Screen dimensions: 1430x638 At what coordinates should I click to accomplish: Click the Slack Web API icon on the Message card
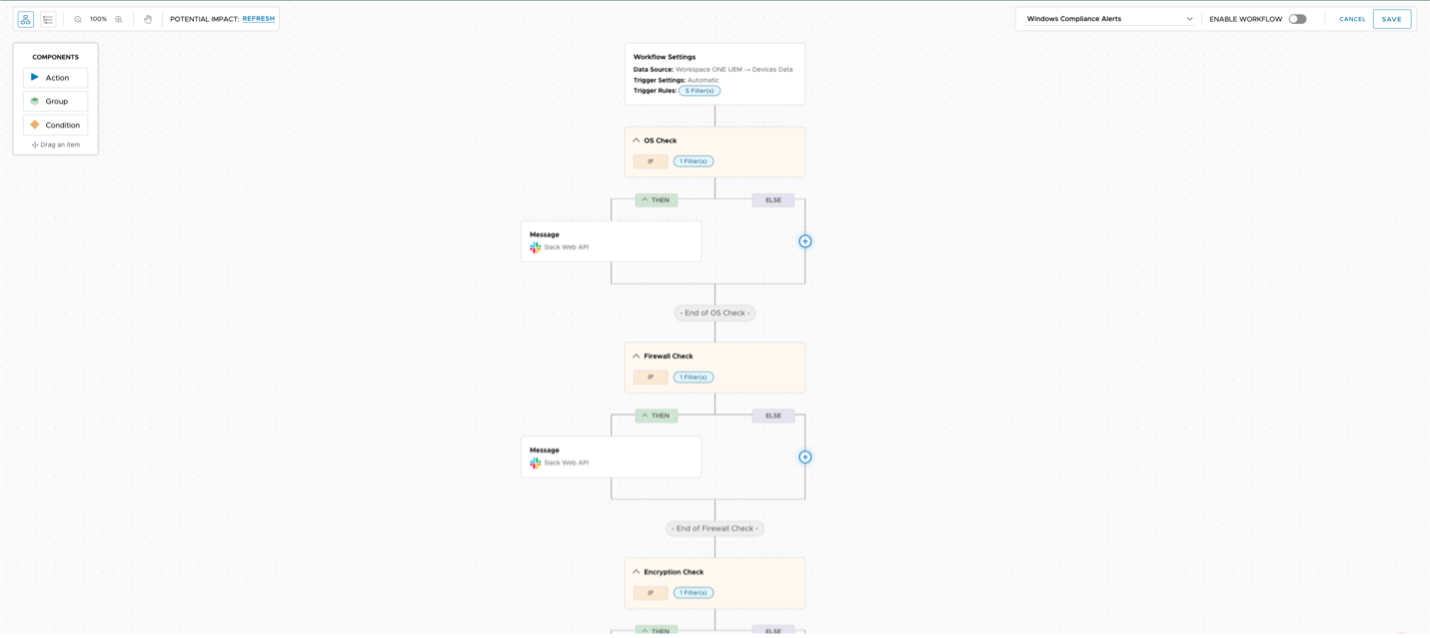[536, 246]
